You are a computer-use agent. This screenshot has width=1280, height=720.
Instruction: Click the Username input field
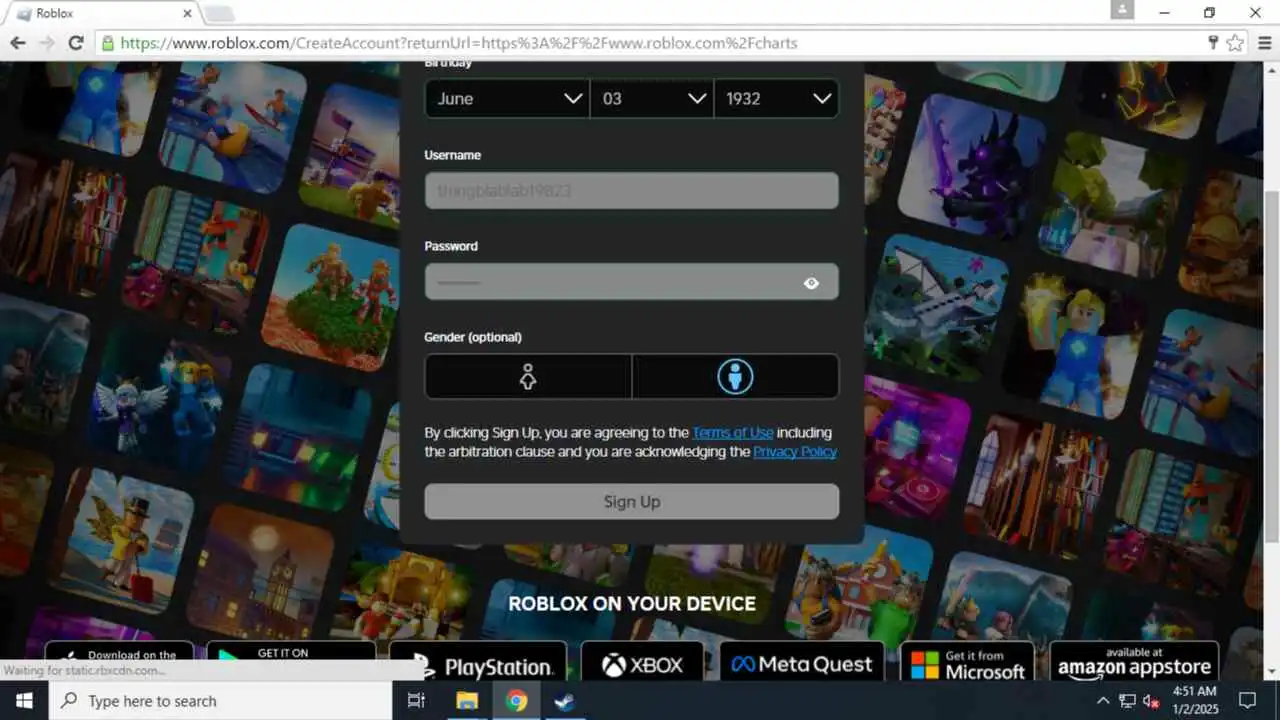pos(631,190)
